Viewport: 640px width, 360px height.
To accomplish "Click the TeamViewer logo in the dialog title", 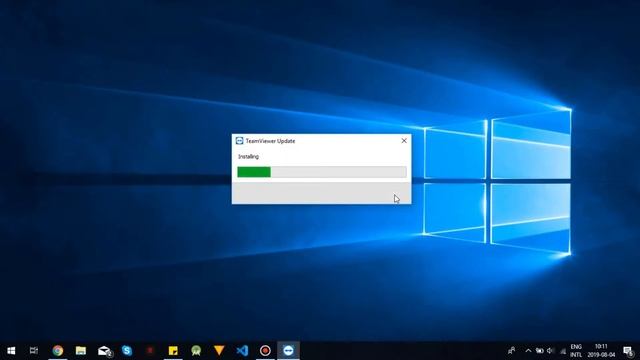I will (x=240, y=141).
